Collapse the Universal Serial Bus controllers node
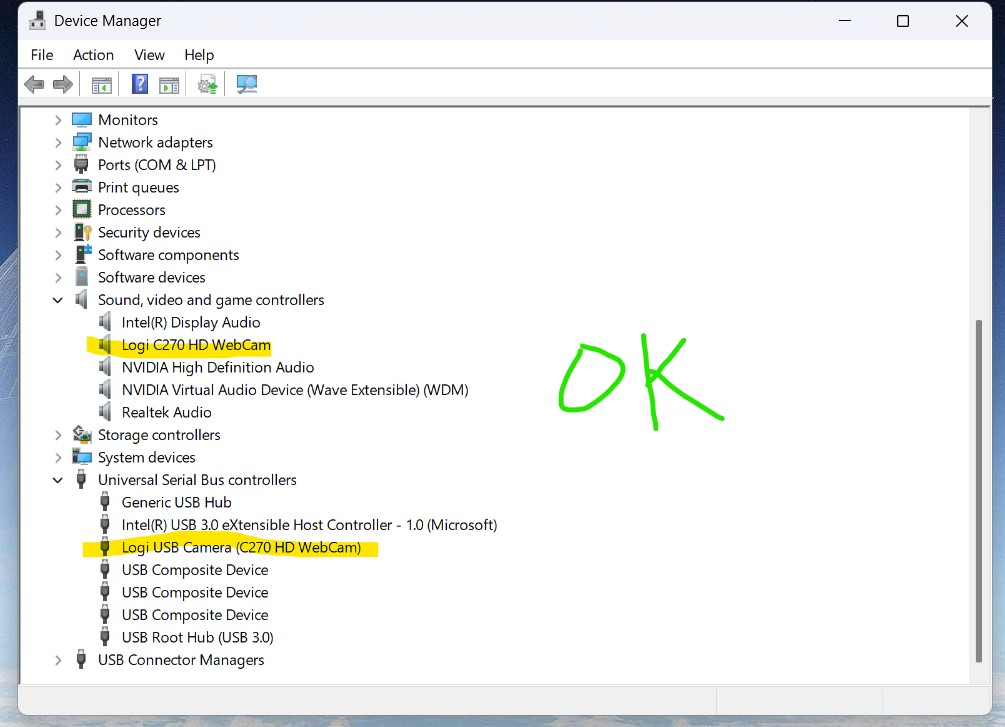1005x727 pixels. click(x=58, y=480)
